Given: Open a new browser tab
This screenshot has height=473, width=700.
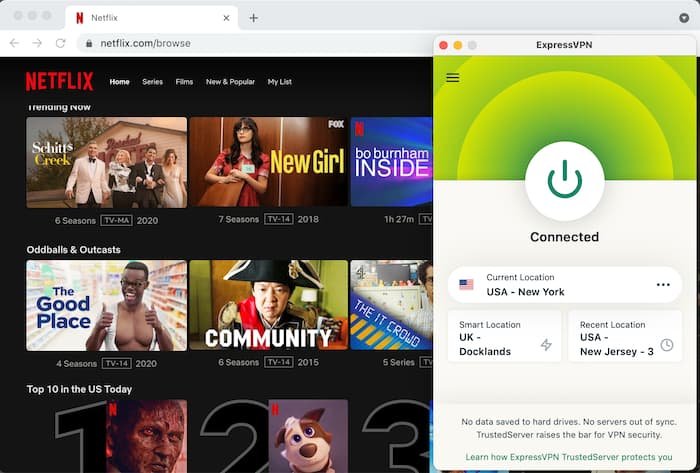Looking at the screenshot, I should [x=253, y=18].
